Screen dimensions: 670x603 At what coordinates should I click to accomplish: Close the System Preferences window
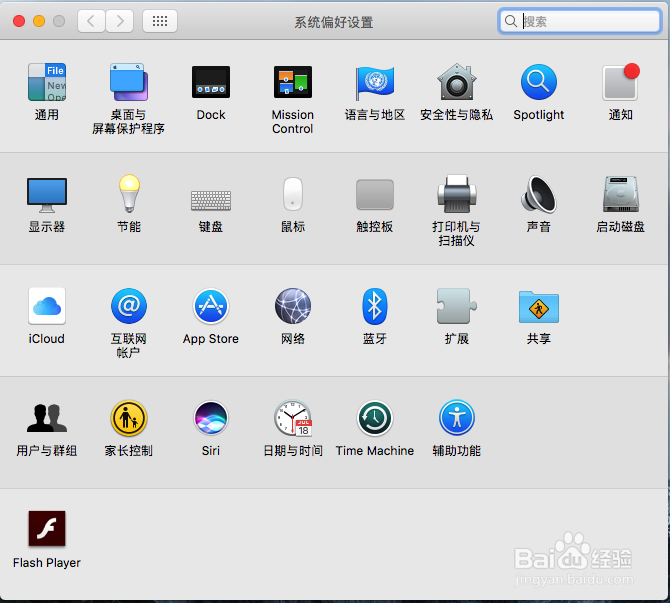click(x=19, y=21)
